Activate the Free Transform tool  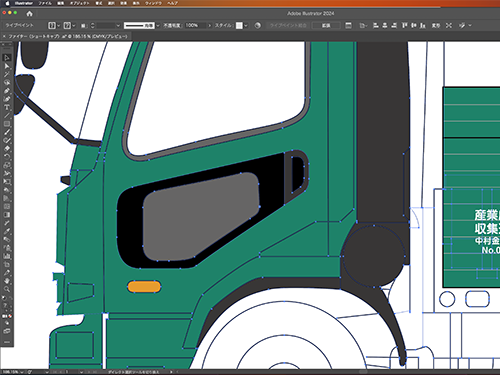[7, 181]
